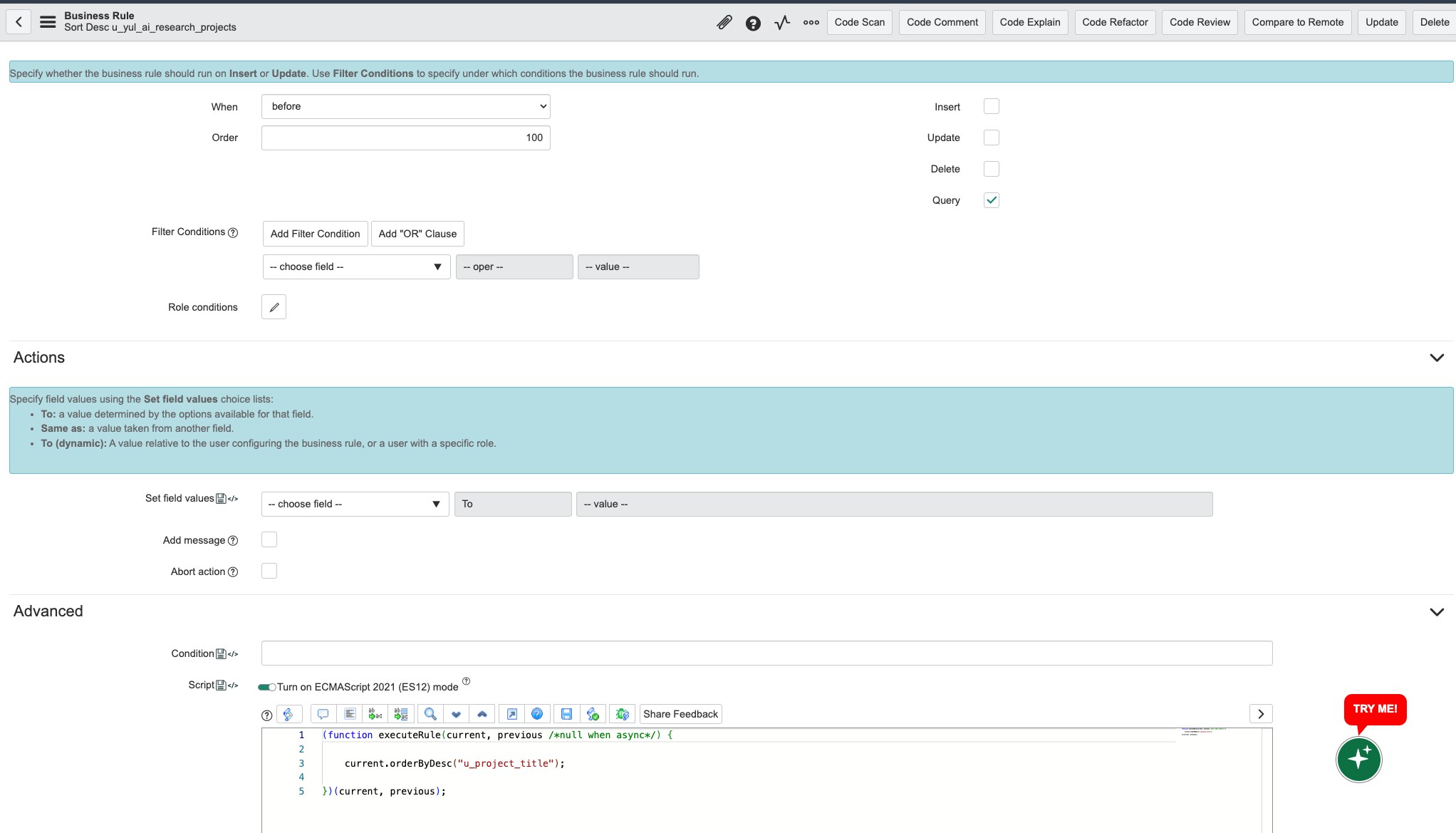Click the comment bubble icon in script toolbar

pyautogui.click(x=323, y=714)
